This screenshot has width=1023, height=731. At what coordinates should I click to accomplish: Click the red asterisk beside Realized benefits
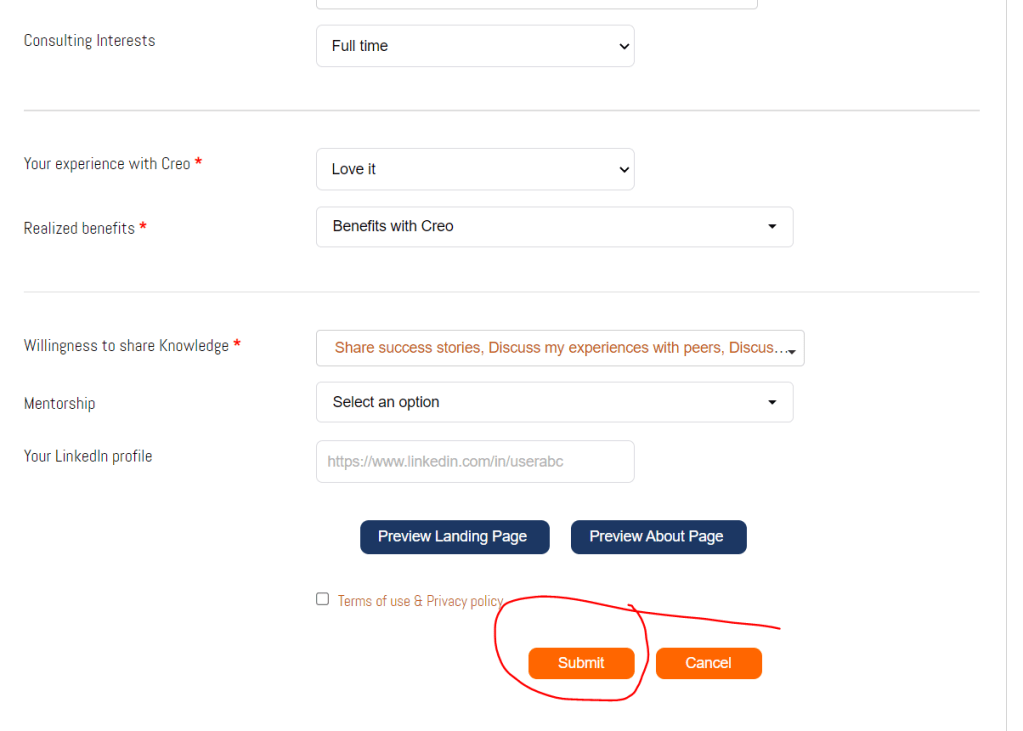coord(143,228)
